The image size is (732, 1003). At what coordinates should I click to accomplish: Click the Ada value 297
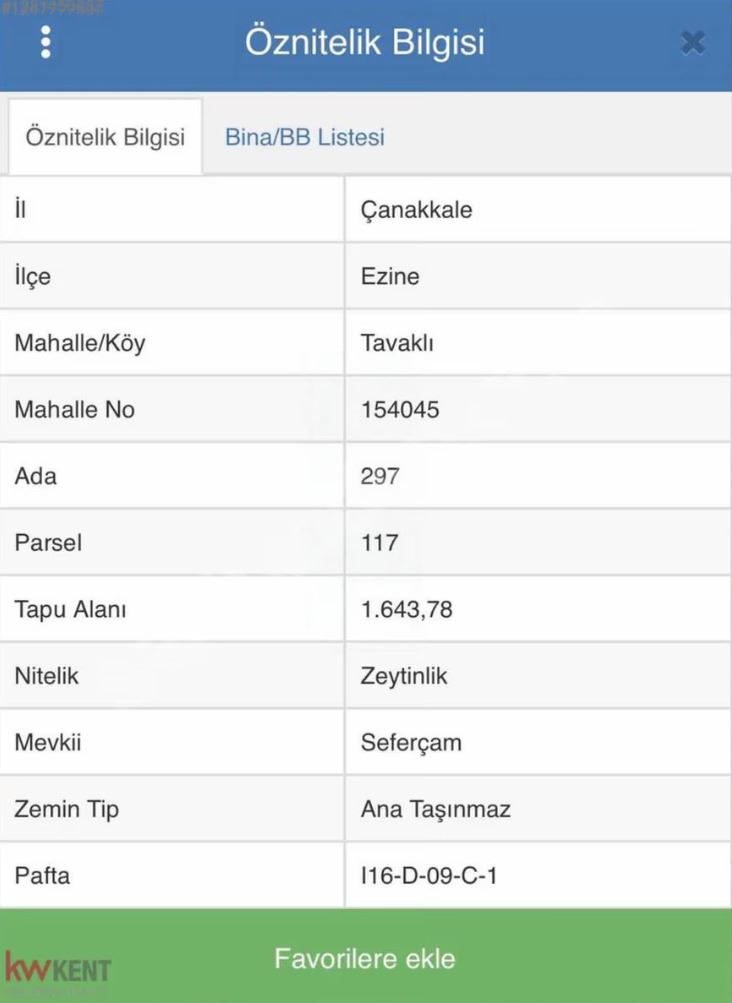(x=380, y=476)
